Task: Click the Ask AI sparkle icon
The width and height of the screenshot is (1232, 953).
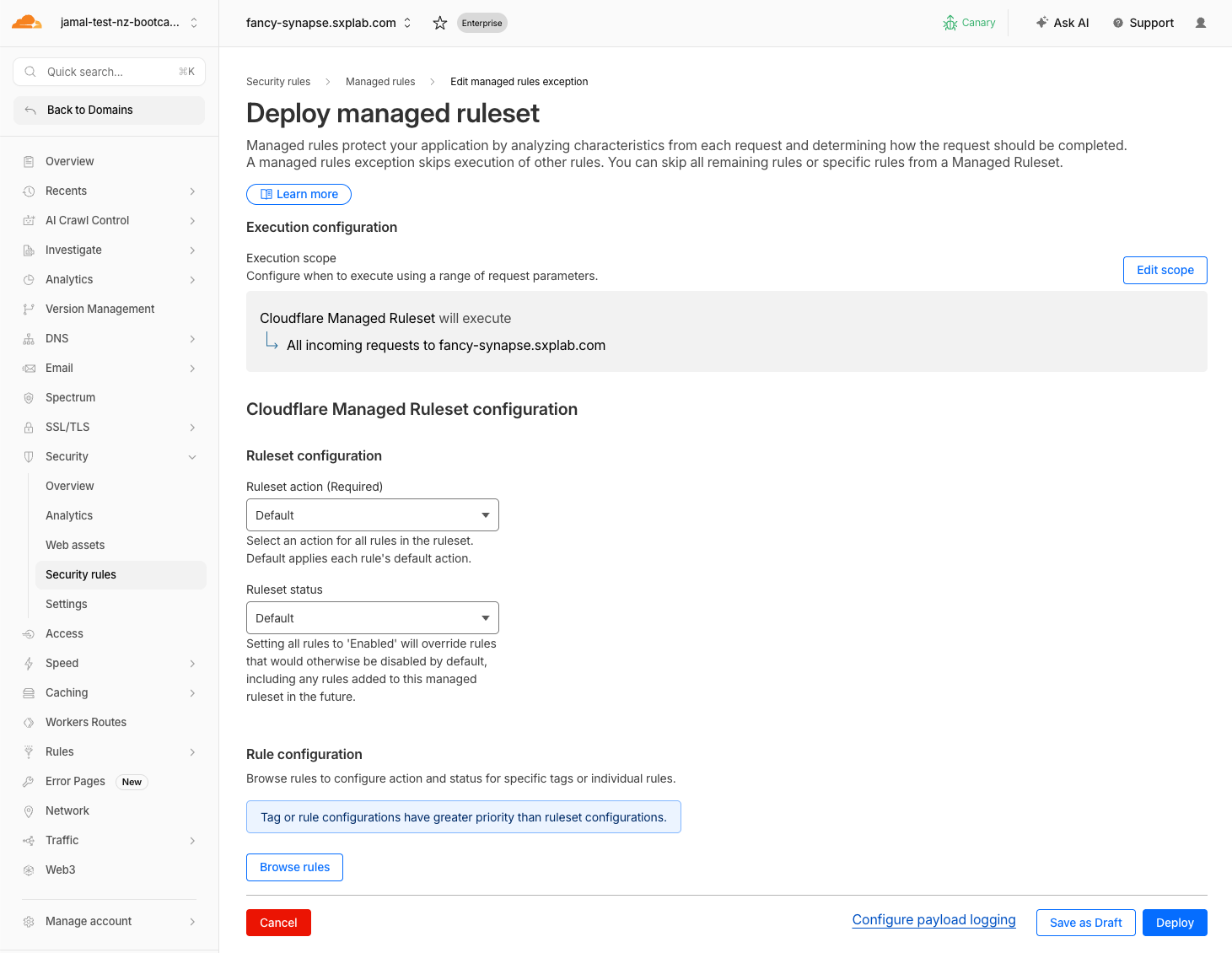Action: tap(1042, 23)
